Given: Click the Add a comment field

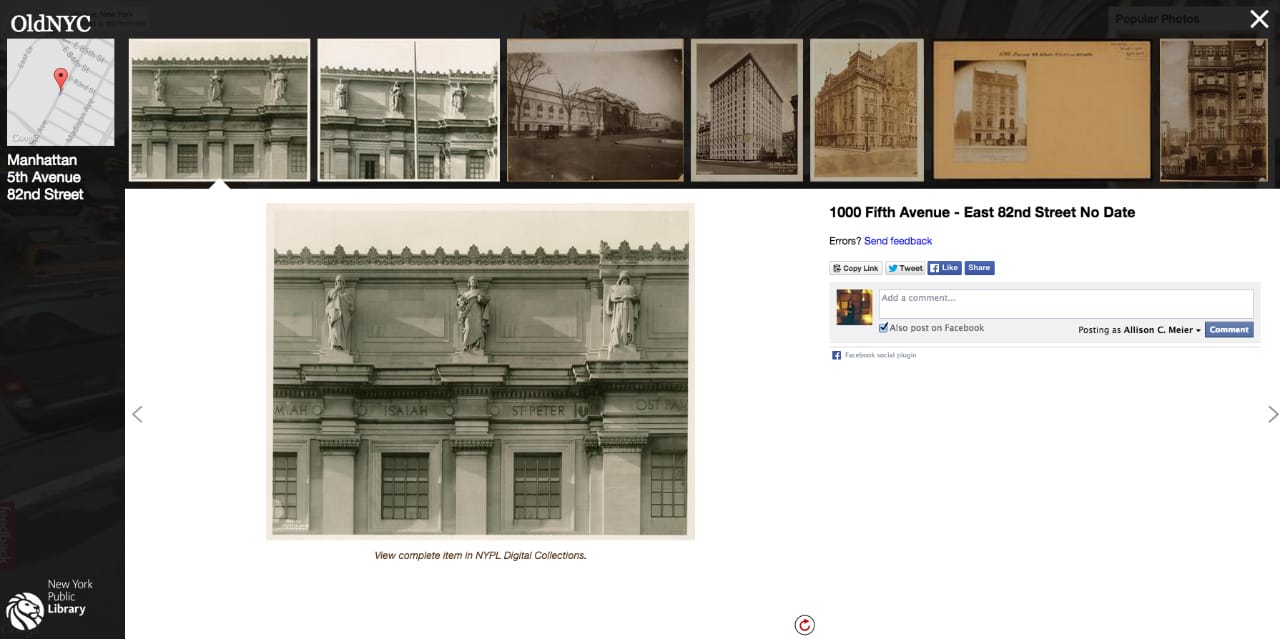Looking at the screenshot, I should [x=1064, y=303].
